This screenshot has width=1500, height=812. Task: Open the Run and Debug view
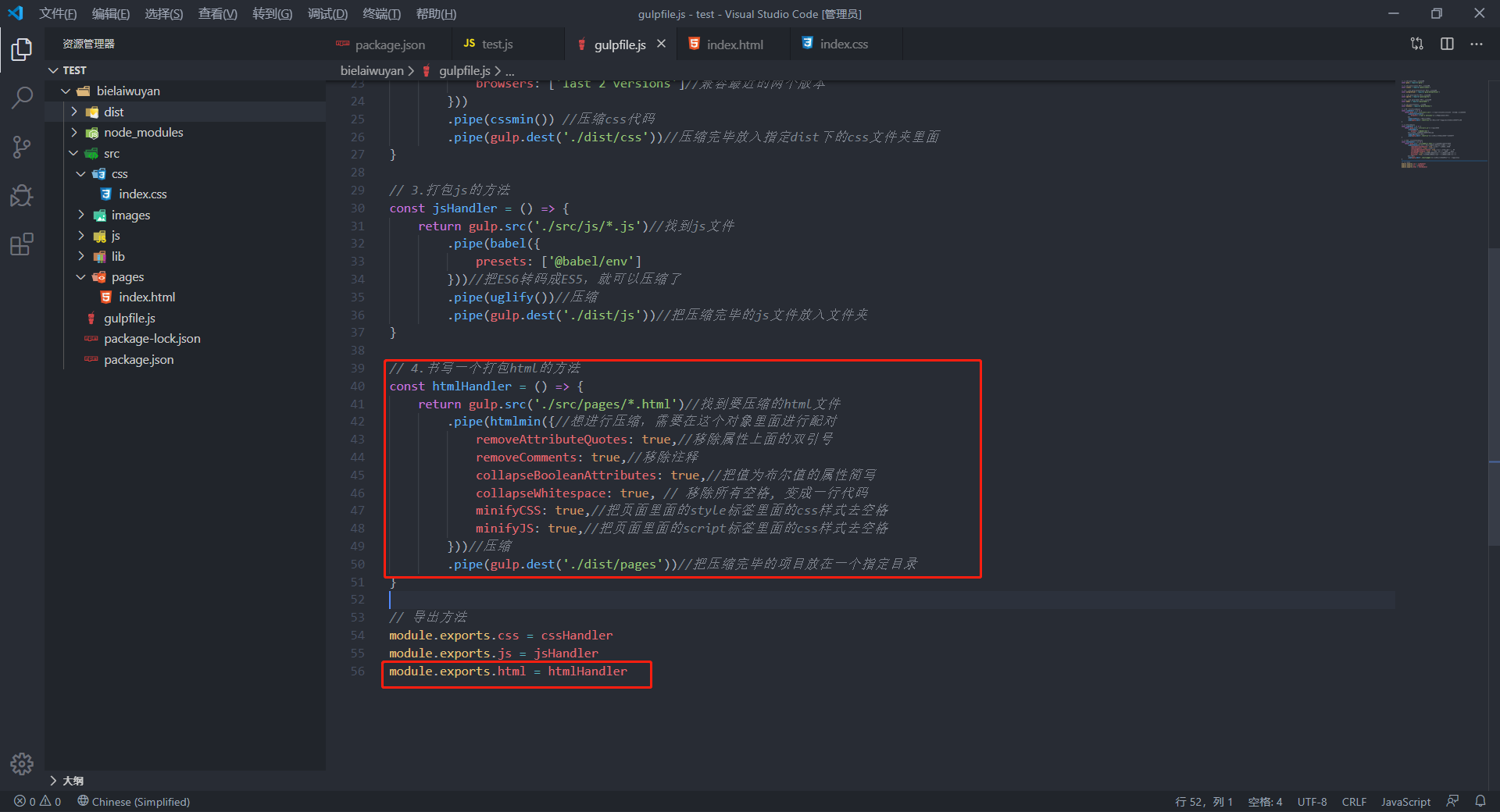22,195
